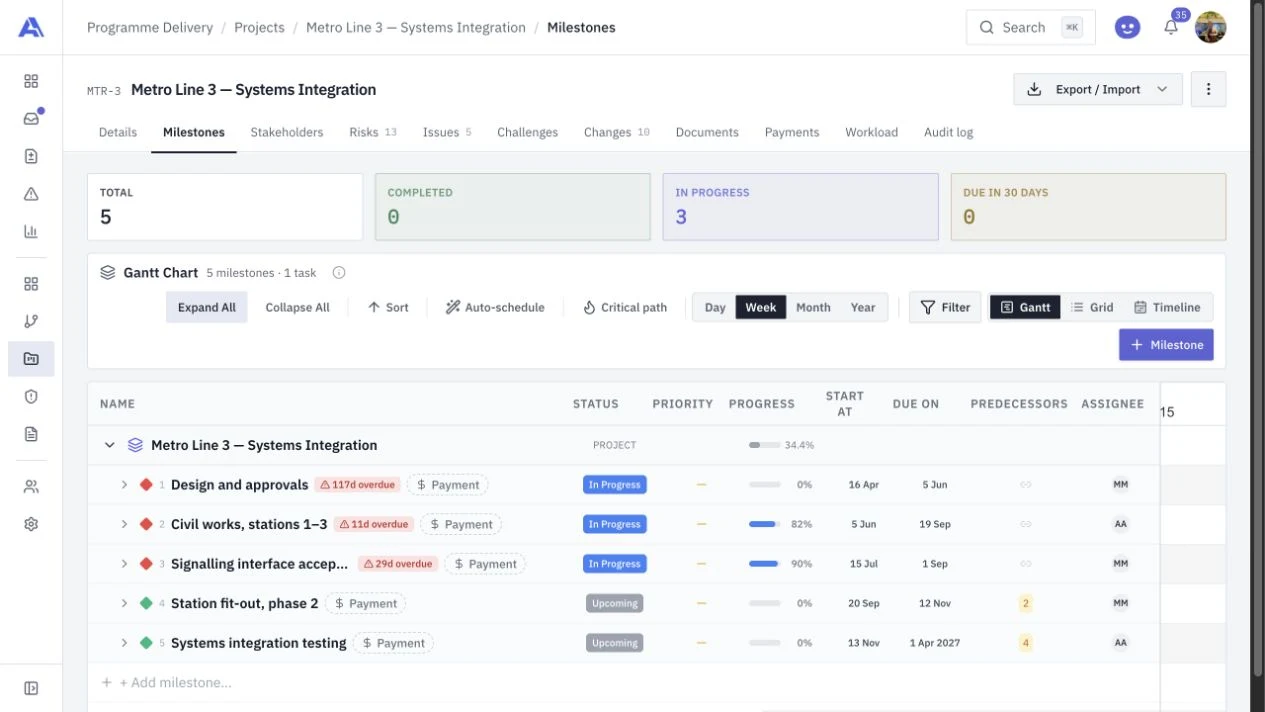Click the + Milestone button
This screenshot has width=1265, height=712.
pyautogui.click(x=1166, y=345)
